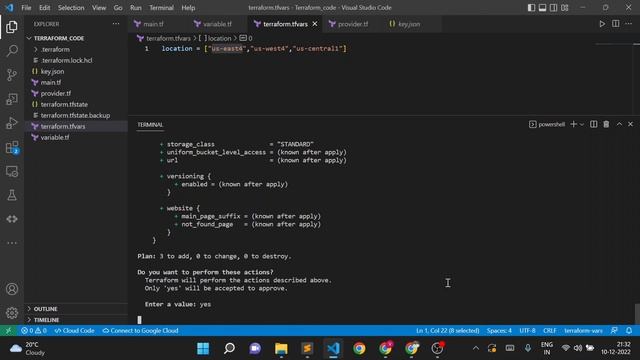The height and width of the screenshot is (360, 640).
Task: Open the Source Control view
Action: click(12, 75)
